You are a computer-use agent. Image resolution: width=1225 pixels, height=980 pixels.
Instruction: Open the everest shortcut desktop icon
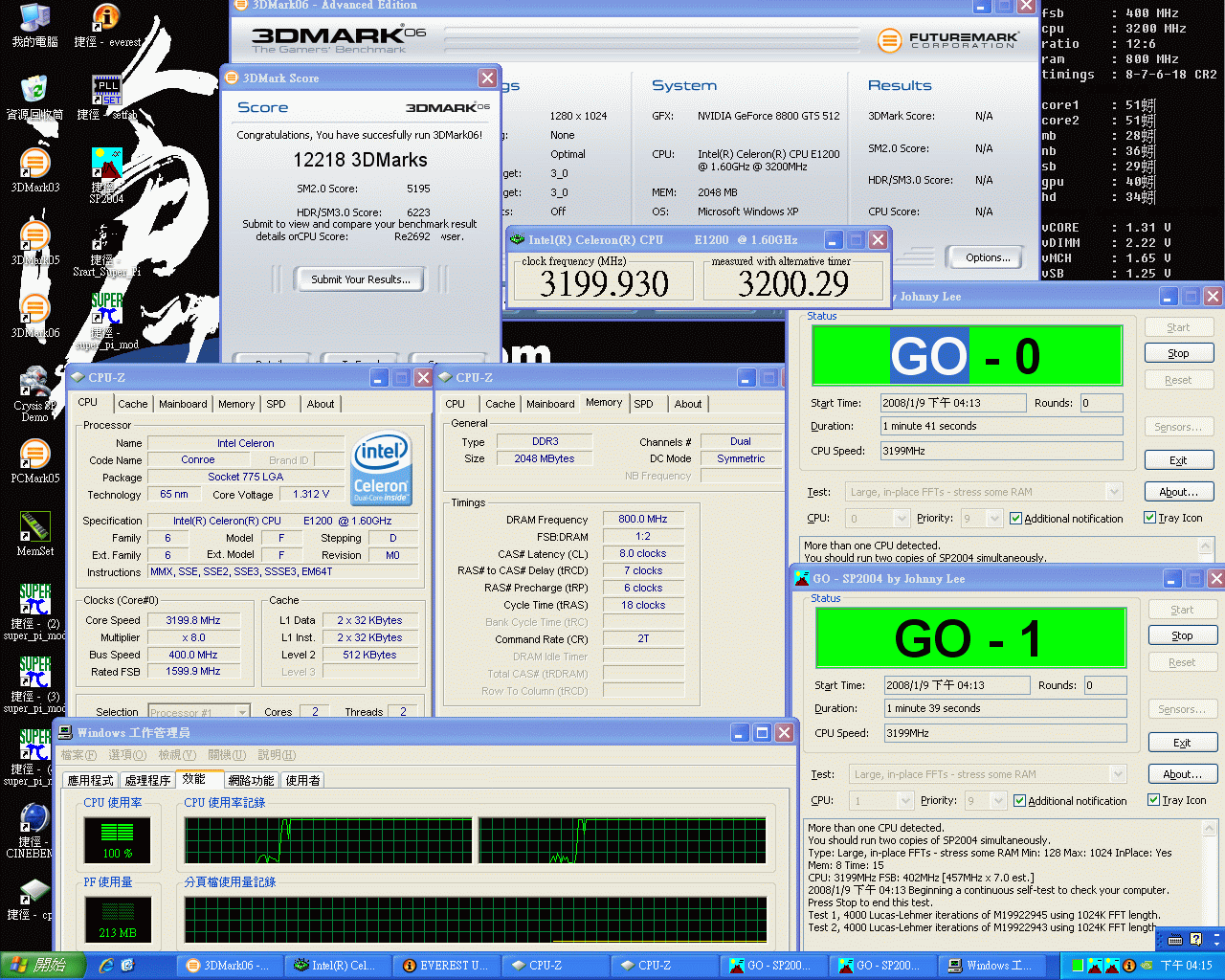pos(106,25)
